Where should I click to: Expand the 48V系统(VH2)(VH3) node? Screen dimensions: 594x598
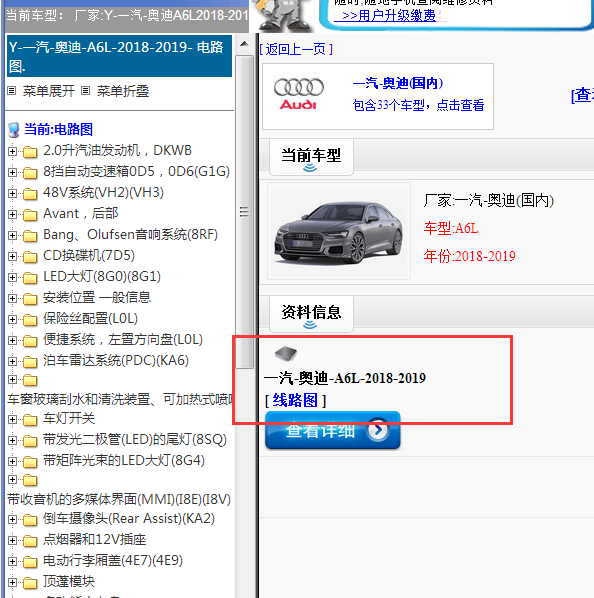click(x=12, y=193)
